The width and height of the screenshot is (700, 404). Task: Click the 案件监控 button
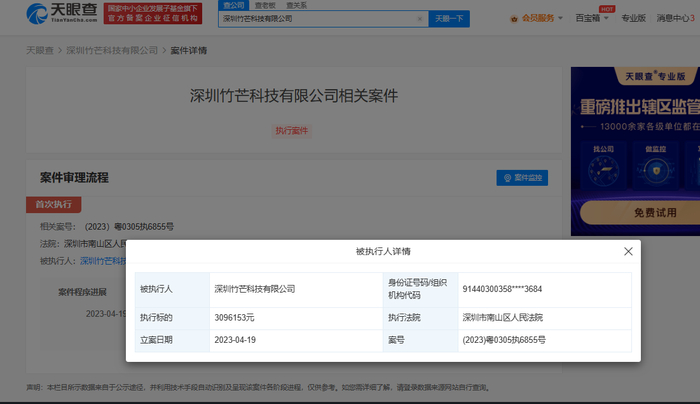click(522, 178)
